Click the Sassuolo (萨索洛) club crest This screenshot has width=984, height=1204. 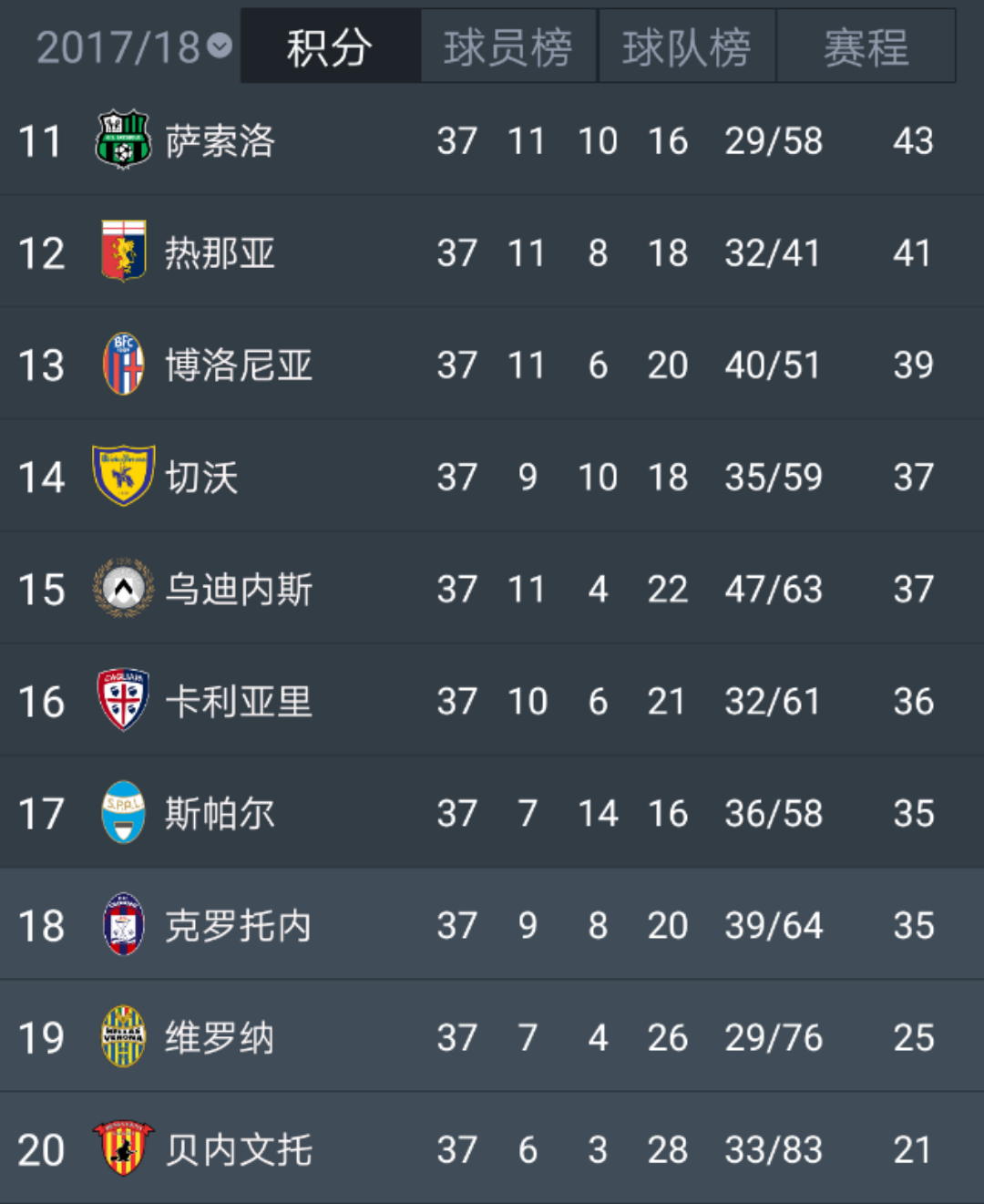pyautogui.click(x=123, y=139)
